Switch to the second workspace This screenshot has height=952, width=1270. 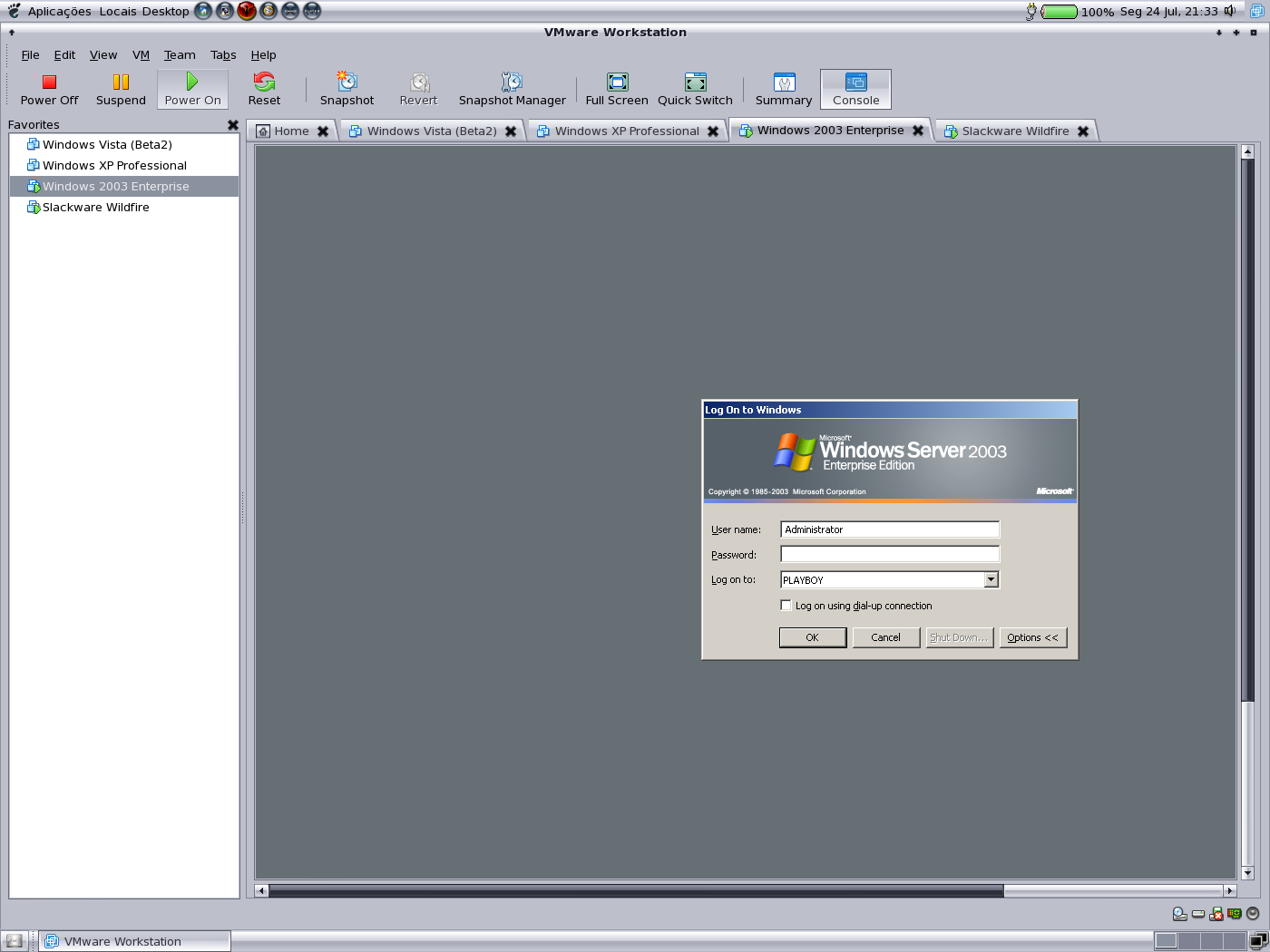1189,941
